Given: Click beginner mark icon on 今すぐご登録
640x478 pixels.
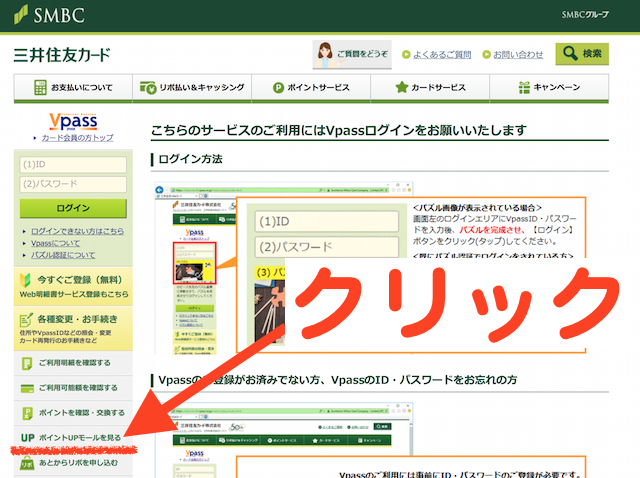Looking at the screenshot, I should (25, 280).
